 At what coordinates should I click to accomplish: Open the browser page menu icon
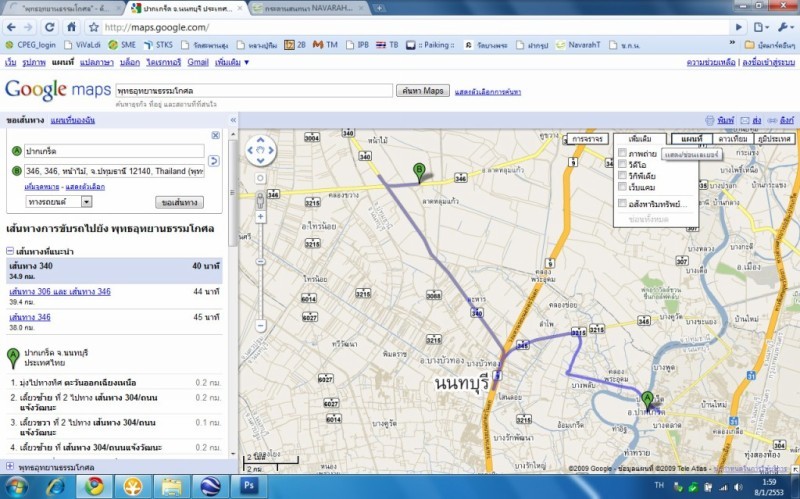pos(761,28)
